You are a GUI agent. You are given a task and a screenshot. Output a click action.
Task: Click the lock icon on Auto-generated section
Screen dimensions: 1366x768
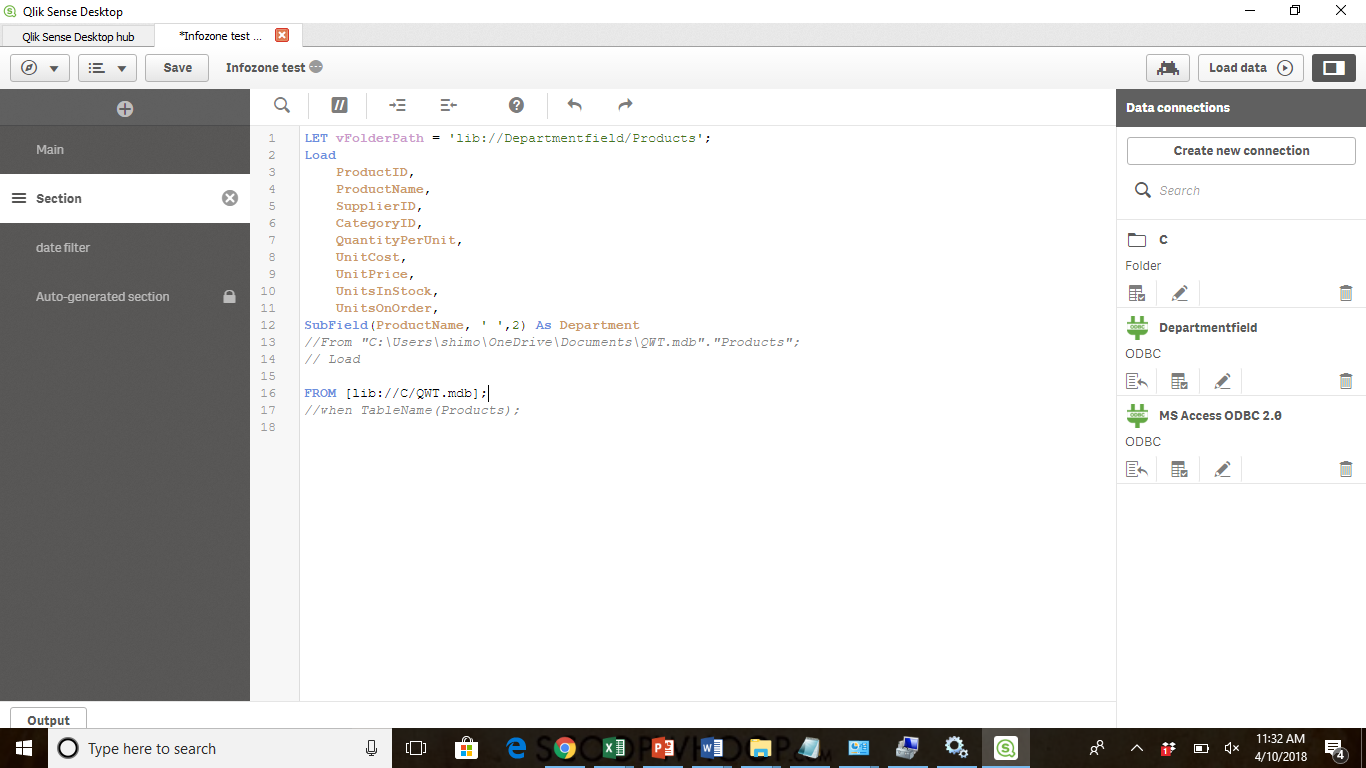[229, 297]
